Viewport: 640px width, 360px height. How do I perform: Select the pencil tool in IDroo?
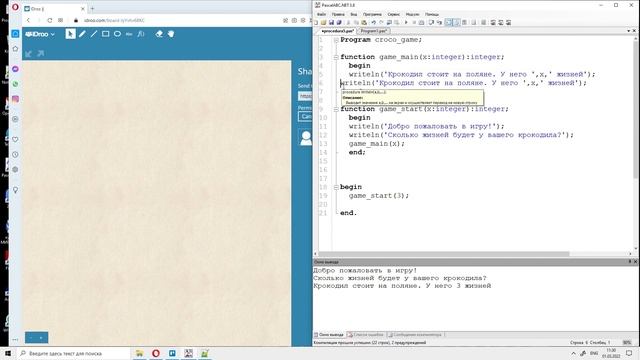(82, 34)
